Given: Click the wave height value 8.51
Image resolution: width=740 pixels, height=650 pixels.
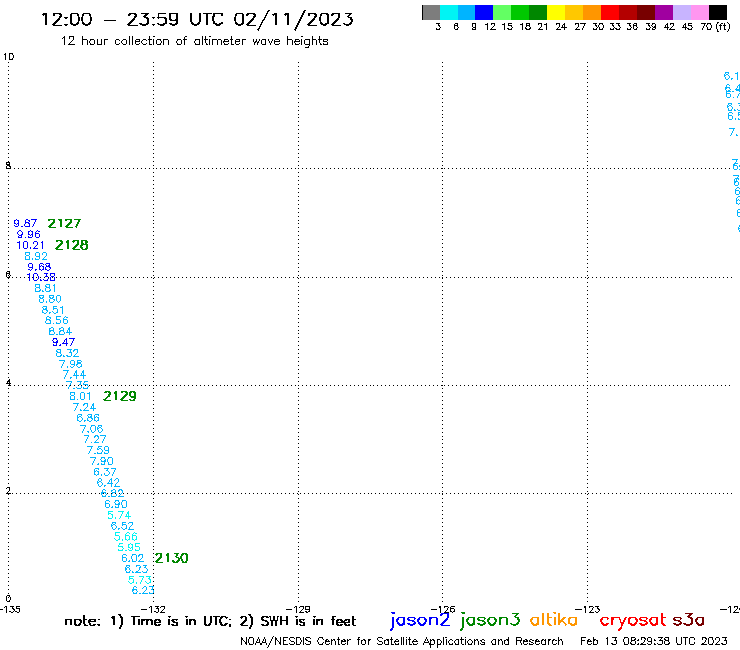Looking at the screenshot, I should pyautogui.click(x=53, y=310).
